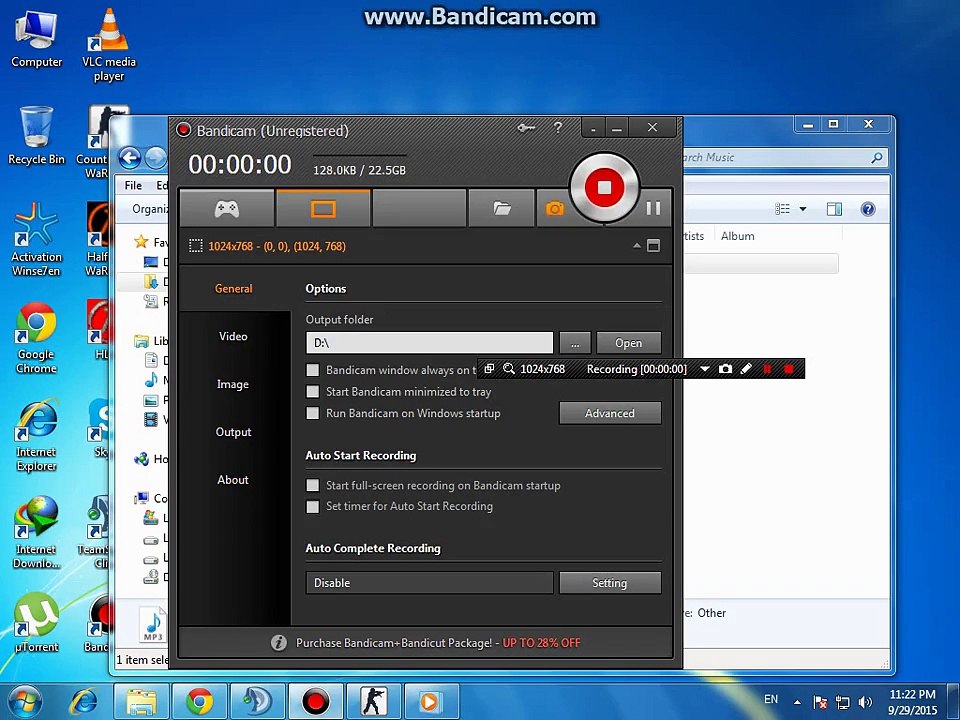This screenshot has width=960, height=720.
Task: Click the info icon in Bandicam footer
Action: pos(279,643)
